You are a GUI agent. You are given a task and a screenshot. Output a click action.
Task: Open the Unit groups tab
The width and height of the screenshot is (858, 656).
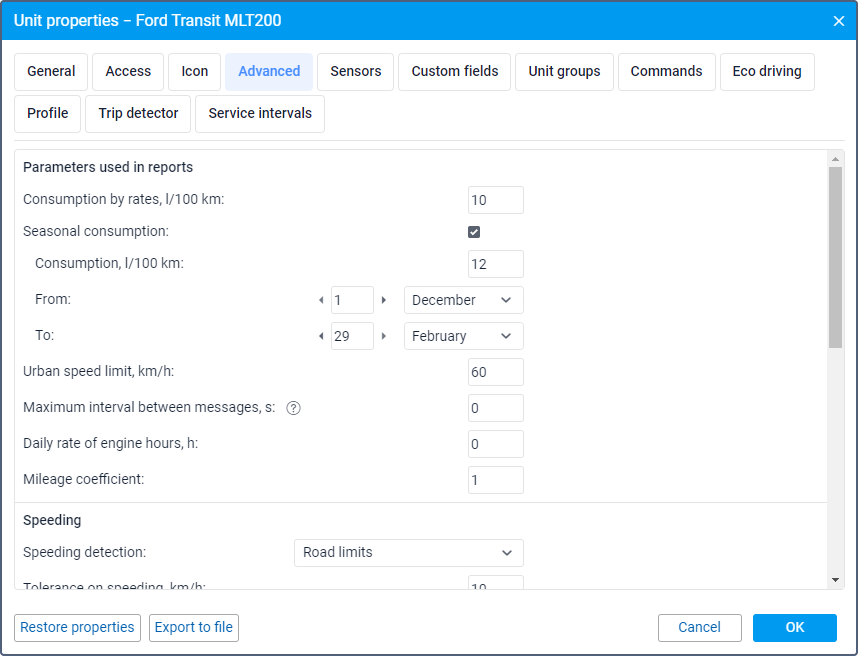564,72
